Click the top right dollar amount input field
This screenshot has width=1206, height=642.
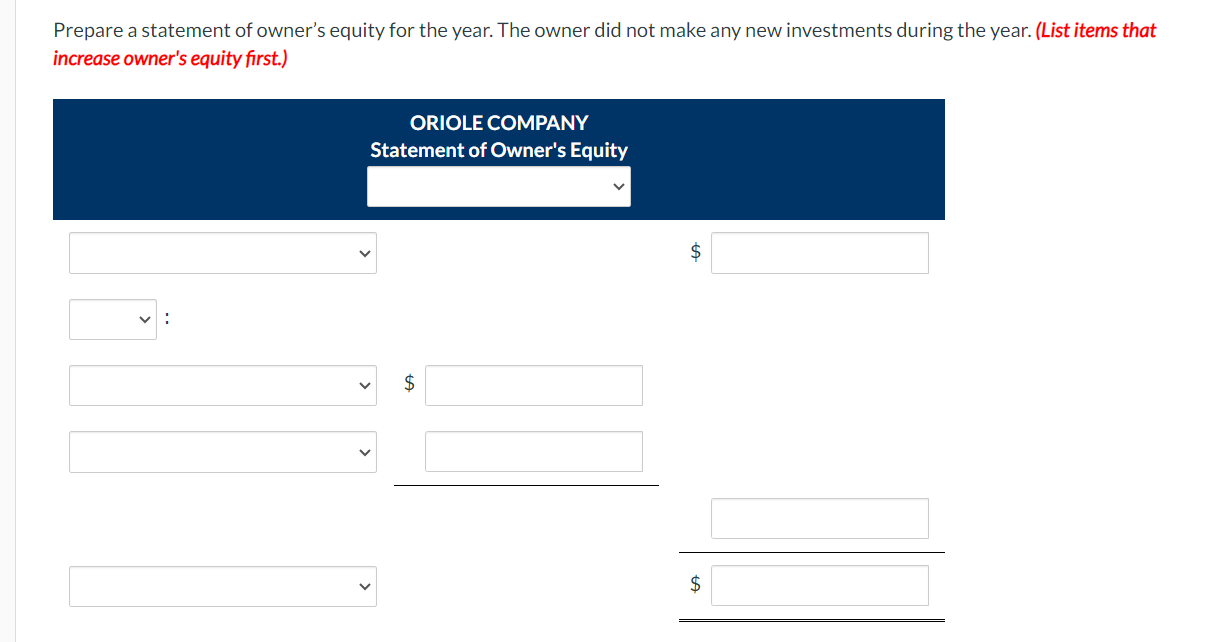(819, 253)
